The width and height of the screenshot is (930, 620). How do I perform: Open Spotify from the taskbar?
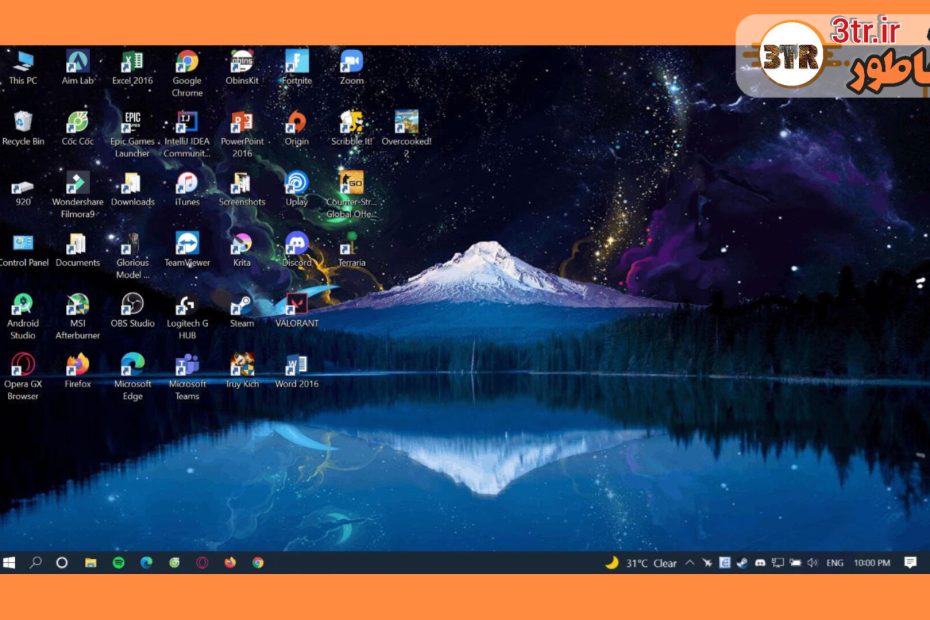click(x=118, y=563)
